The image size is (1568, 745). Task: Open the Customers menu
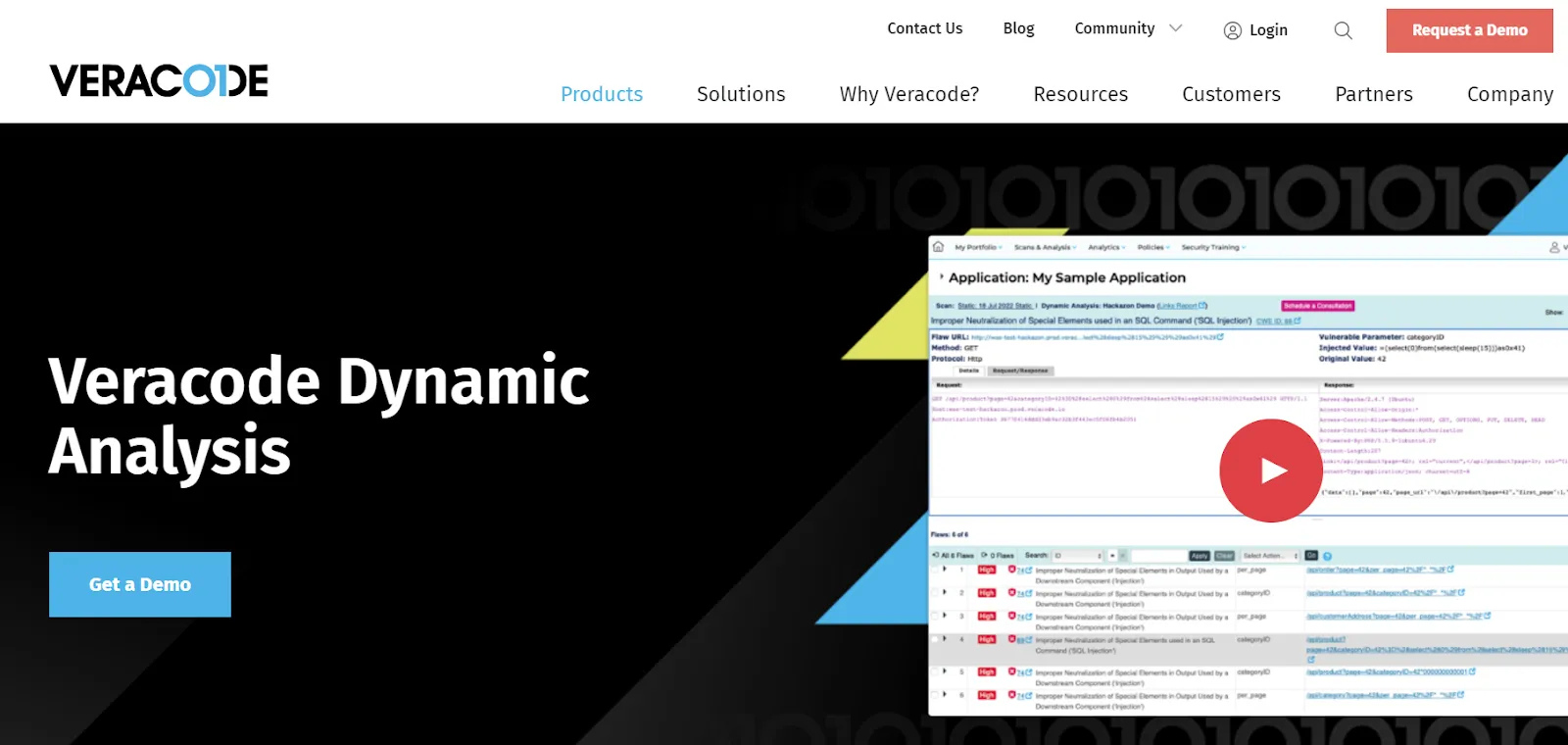pos(1231,94)
